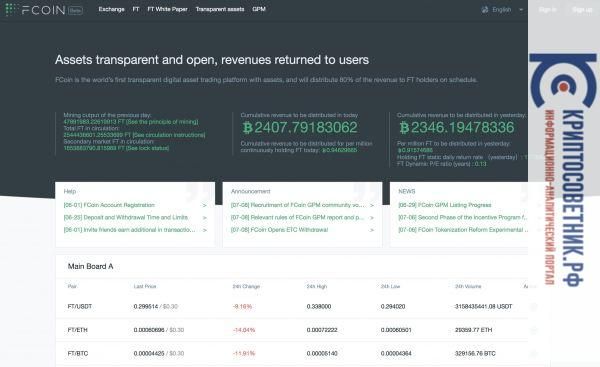This screenshot has width=600, height=367.
Task: Open FCoin Account Registration help article
Action: coord(109,205)
